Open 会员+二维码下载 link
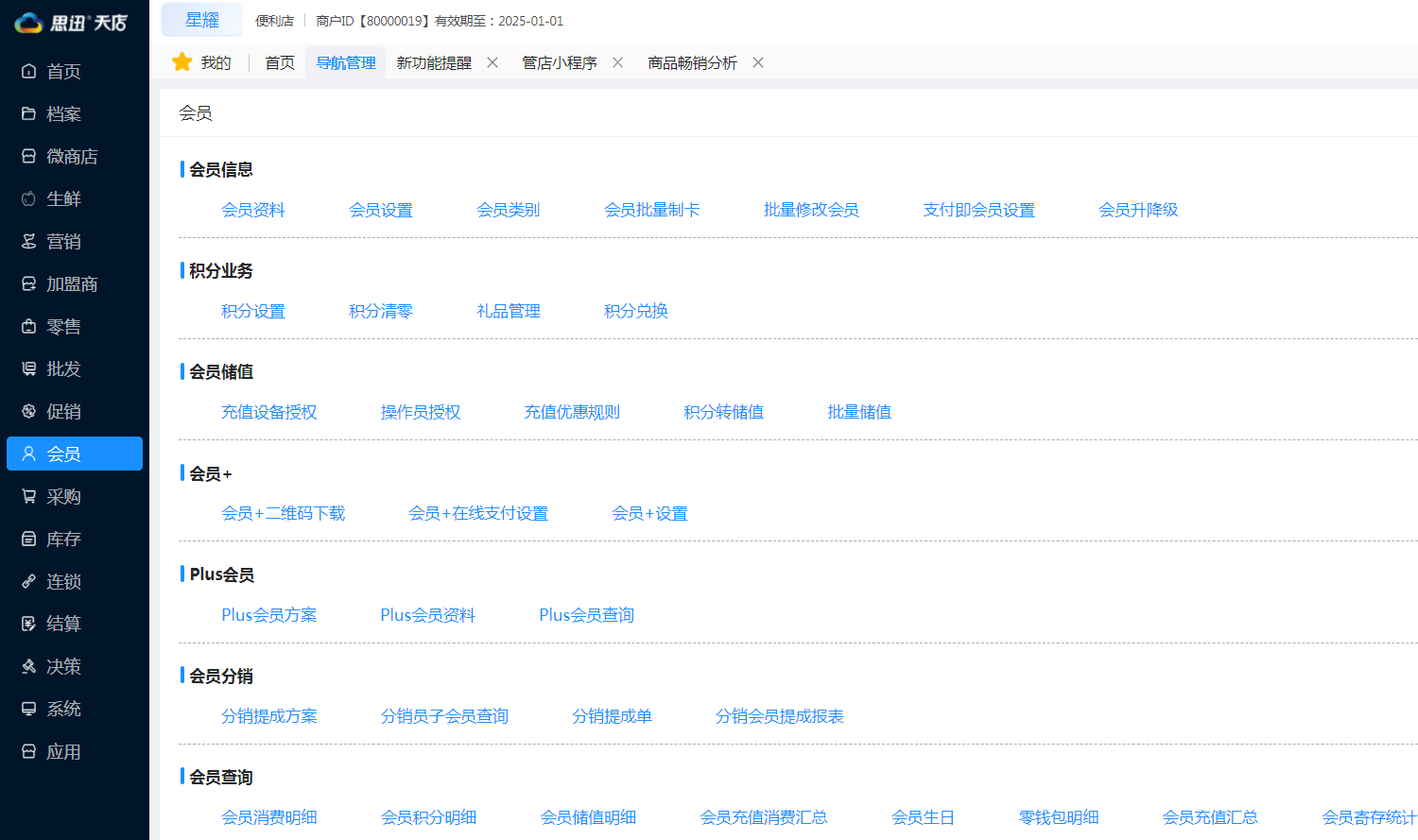 [x=283, y=513]
